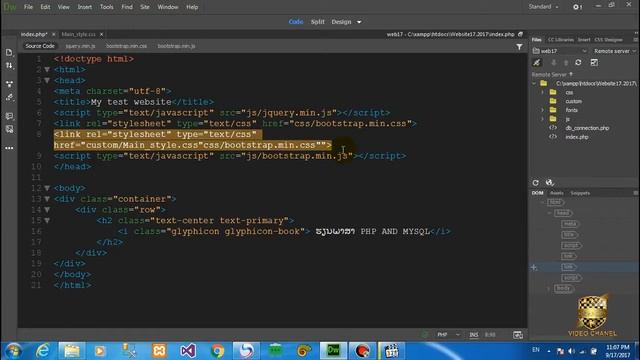Expand the css folder in Files panel
This screenshot has height=360, width=640.
coord(542,92)
